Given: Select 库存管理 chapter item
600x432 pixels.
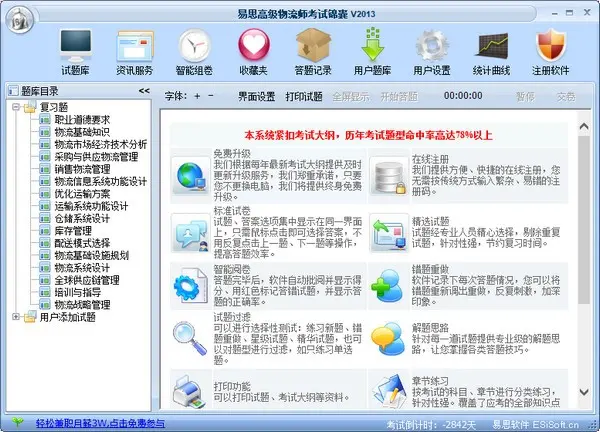Looking at the screenshot, I should 73,231.
